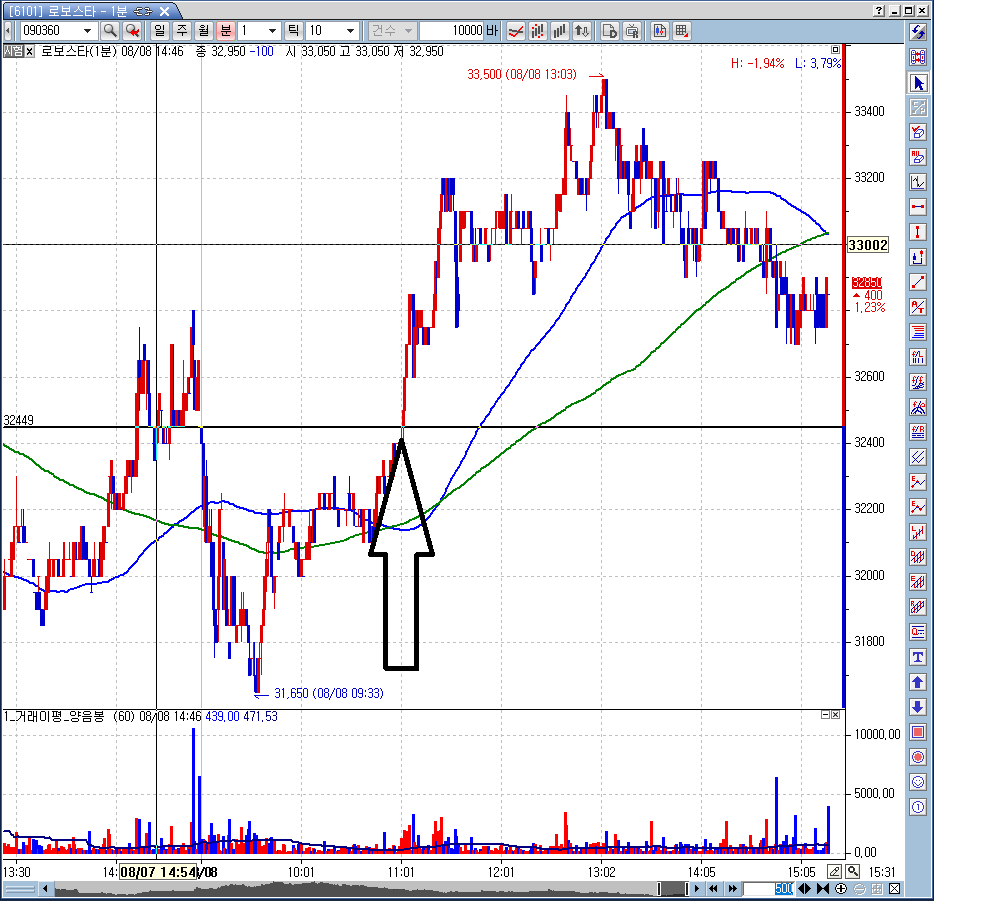The height and width of the screenshot is (901, 991).
Task: Pick the text 'T' annotation tool
Action: click(918, 657)
